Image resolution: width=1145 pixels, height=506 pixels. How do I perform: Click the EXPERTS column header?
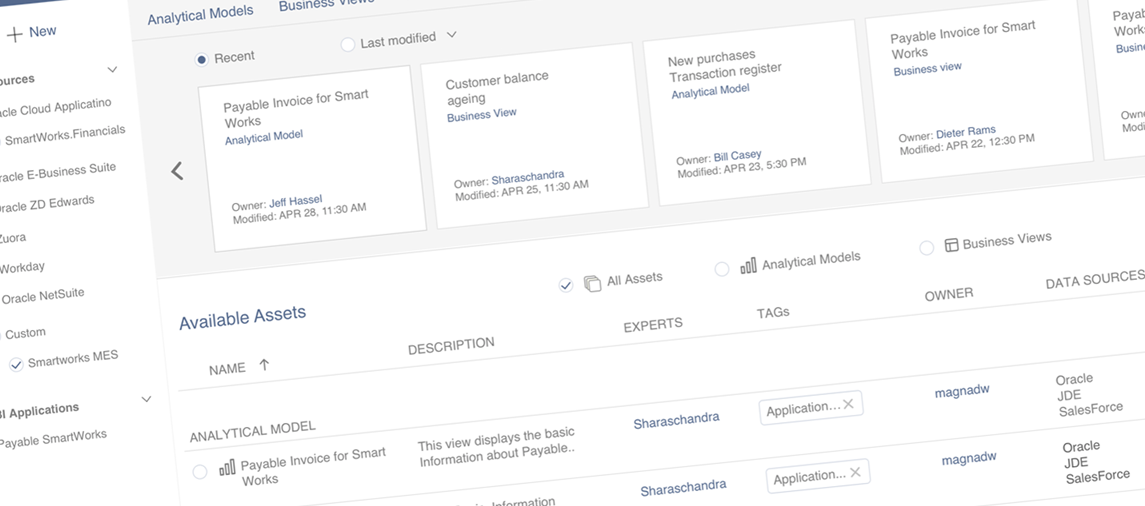click(653, 325)
